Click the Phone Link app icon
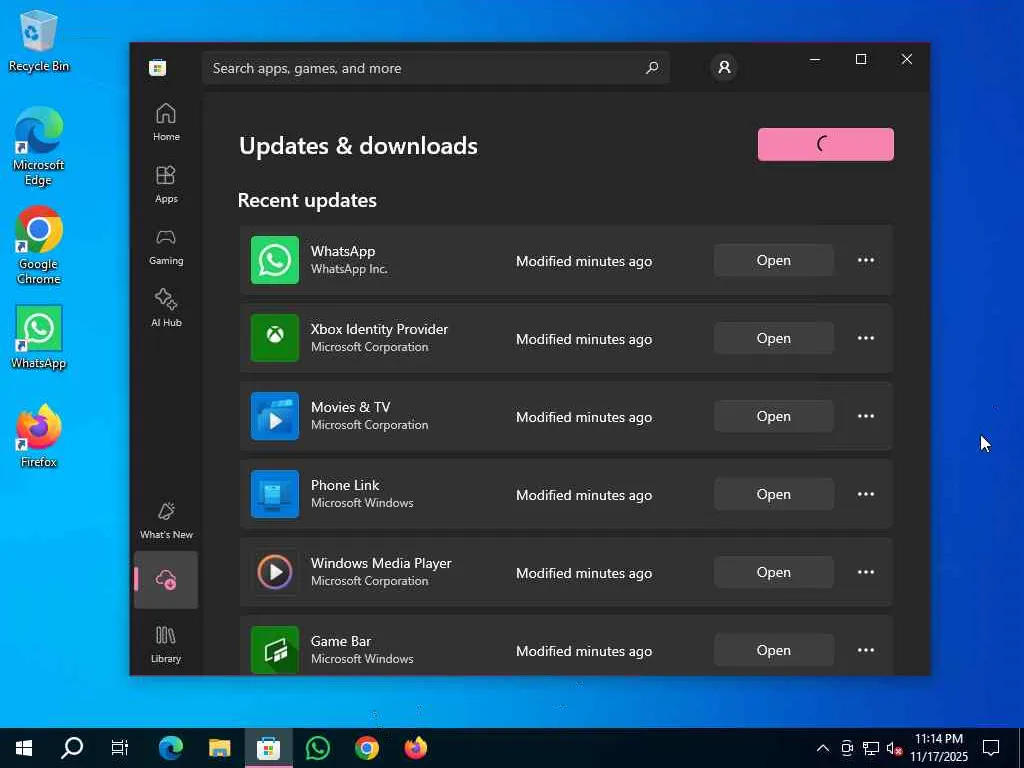The height and width of the screenshot is (768, 1024). (275, 494)
